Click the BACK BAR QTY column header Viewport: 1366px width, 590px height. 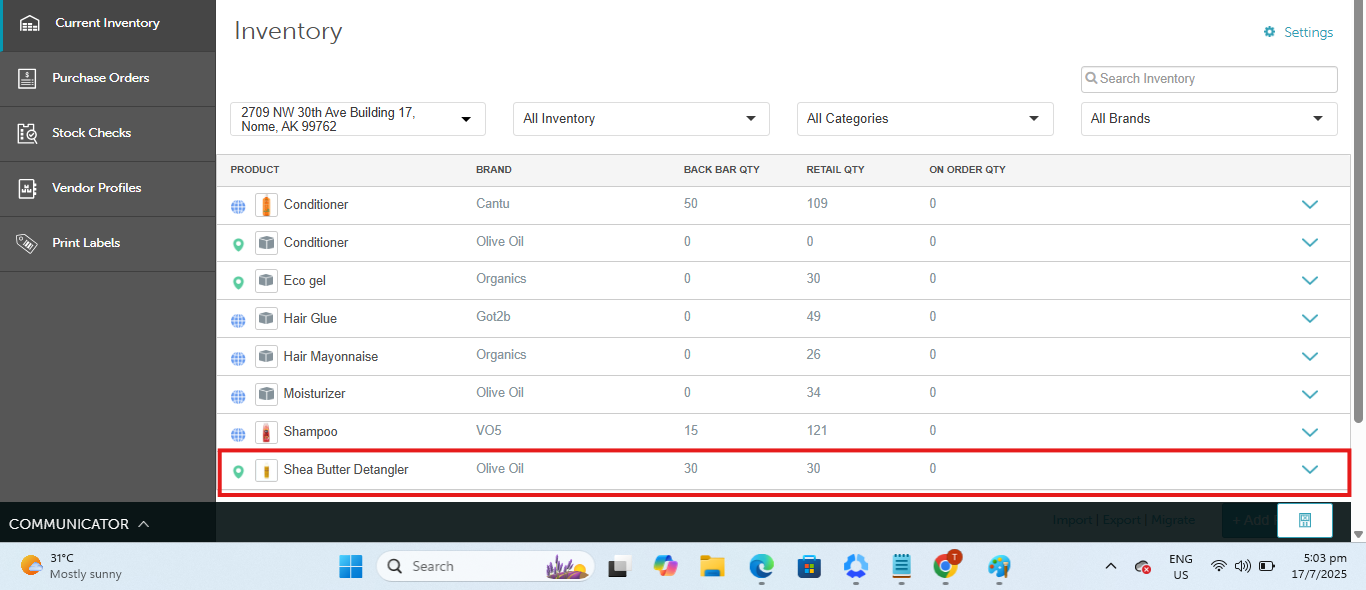tap(722, 170)
